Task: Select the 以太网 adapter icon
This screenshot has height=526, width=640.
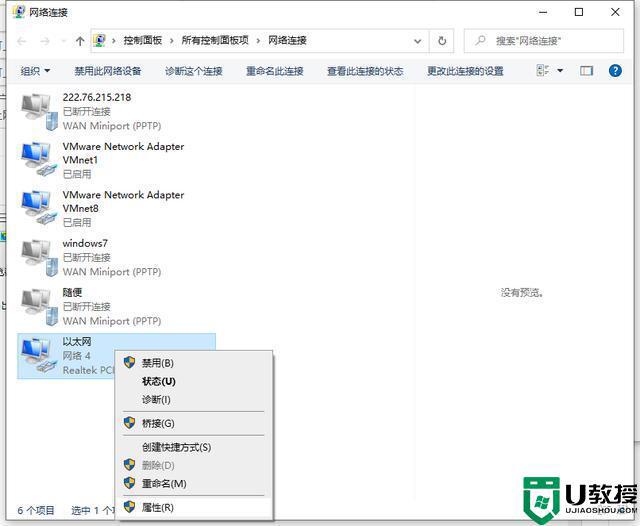Action: [x=40, y=355]
